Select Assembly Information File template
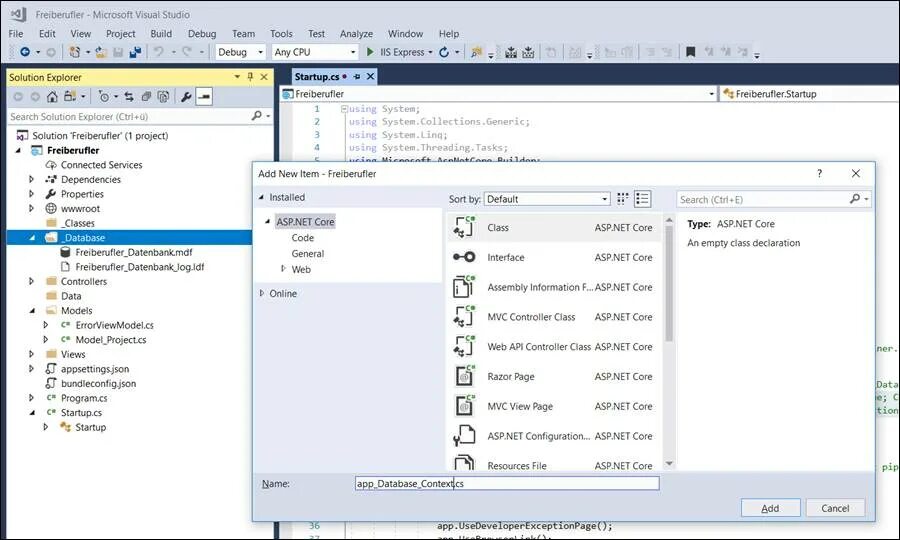This screenshot has width=900, height=540. (x=554, y=287)
